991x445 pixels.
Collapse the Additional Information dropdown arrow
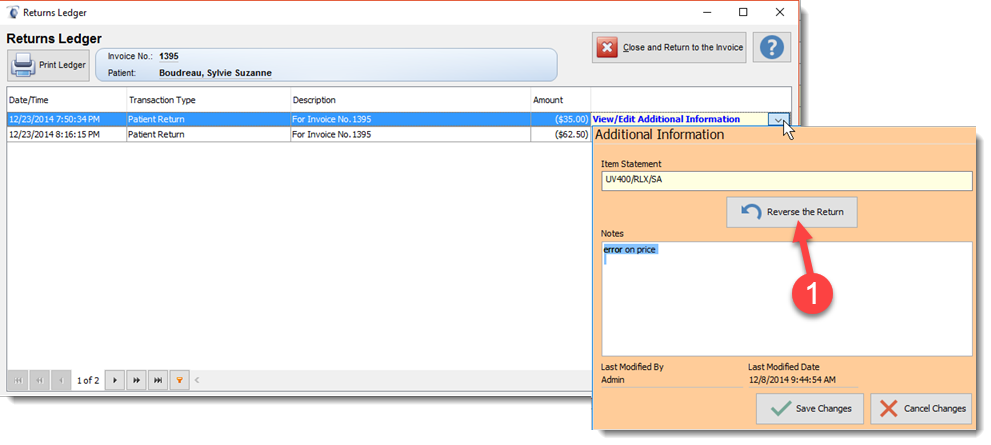pyautogui.click(x=779, y=119)
